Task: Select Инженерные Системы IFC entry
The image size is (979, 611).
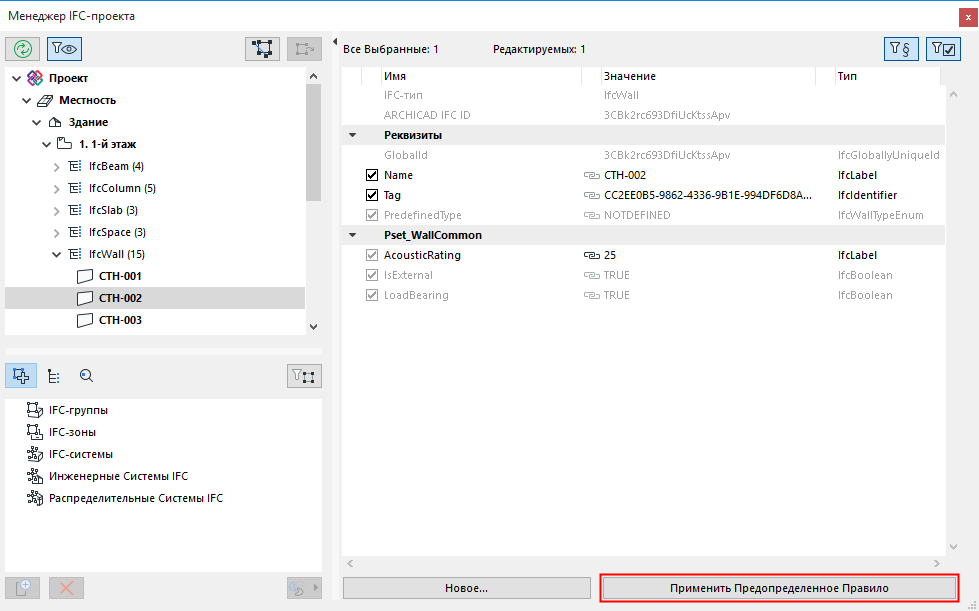Action: (118, 476)
